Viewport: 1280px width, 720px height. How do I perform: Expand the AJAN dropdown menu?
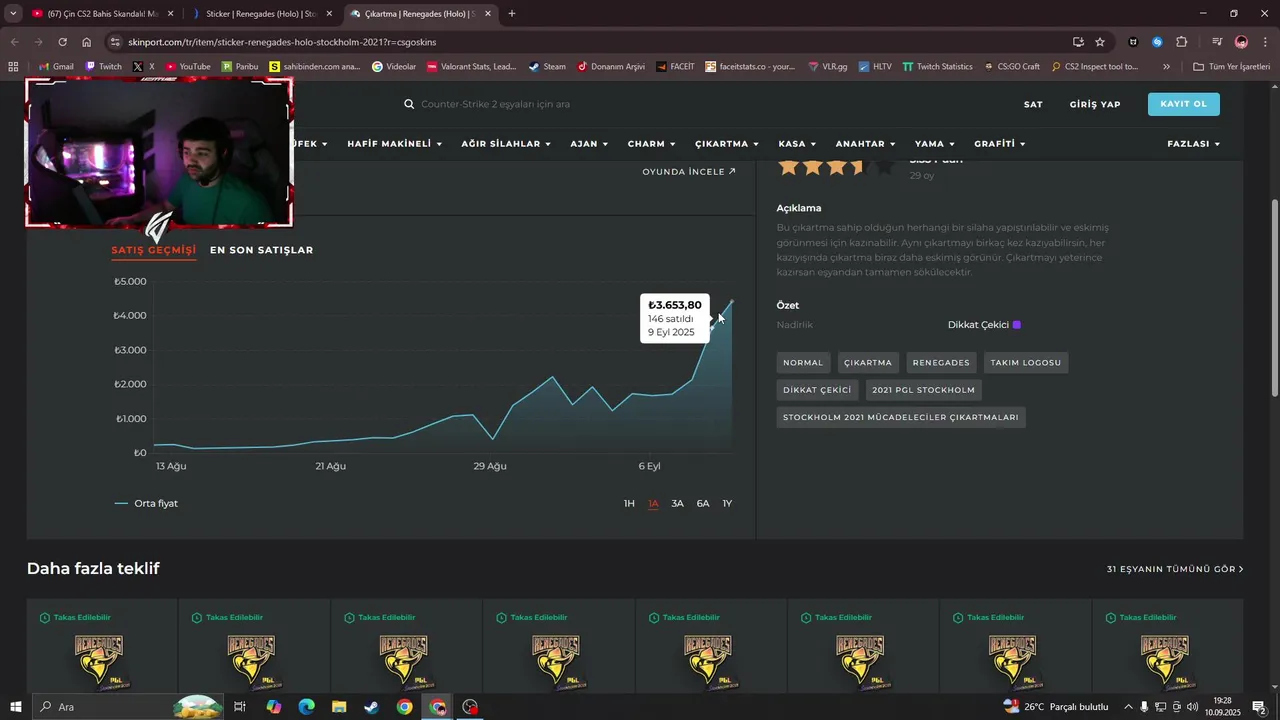[x=589, y=144]
